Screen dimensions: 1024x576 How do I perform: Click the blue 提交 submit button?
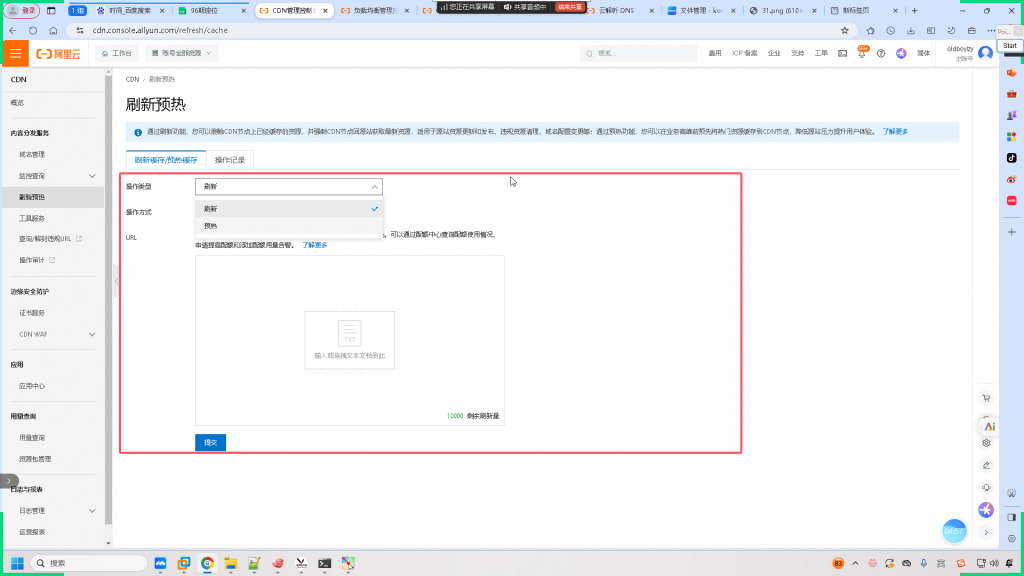[x=210, y=442]
